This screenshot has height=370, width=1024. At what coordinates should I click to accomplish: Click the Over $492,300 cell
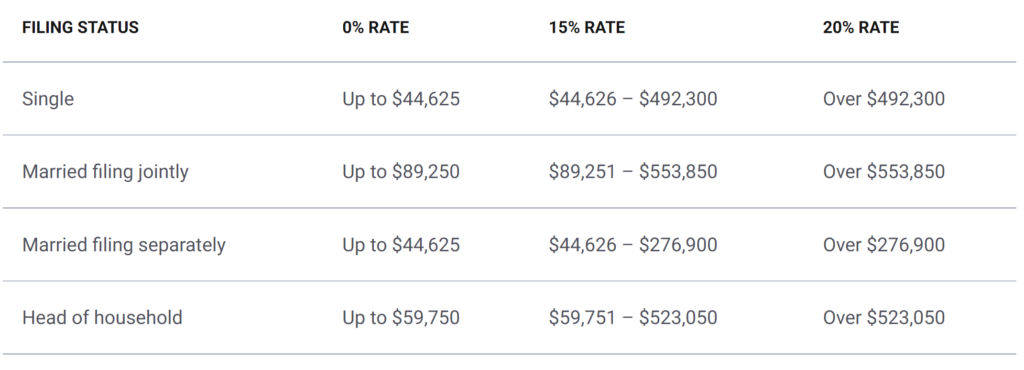pyautogui.click(x=884, y=99)
